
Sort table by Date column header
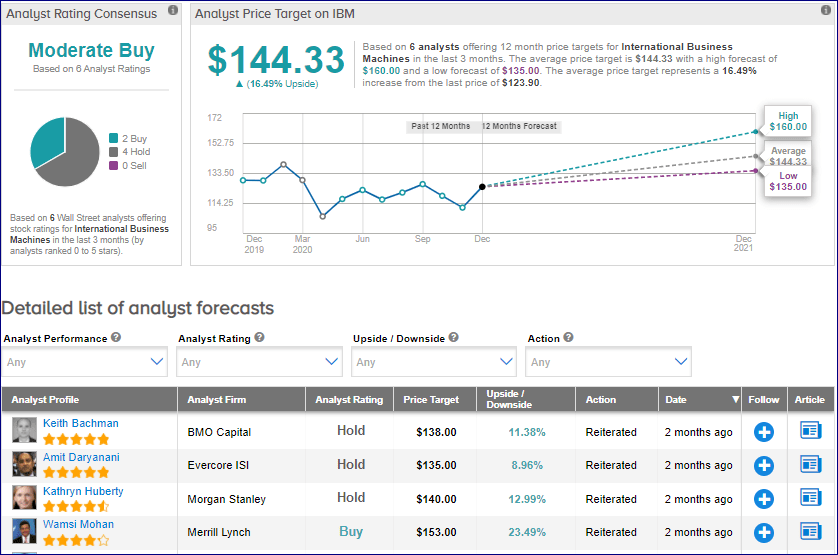(x=699, y=400)
